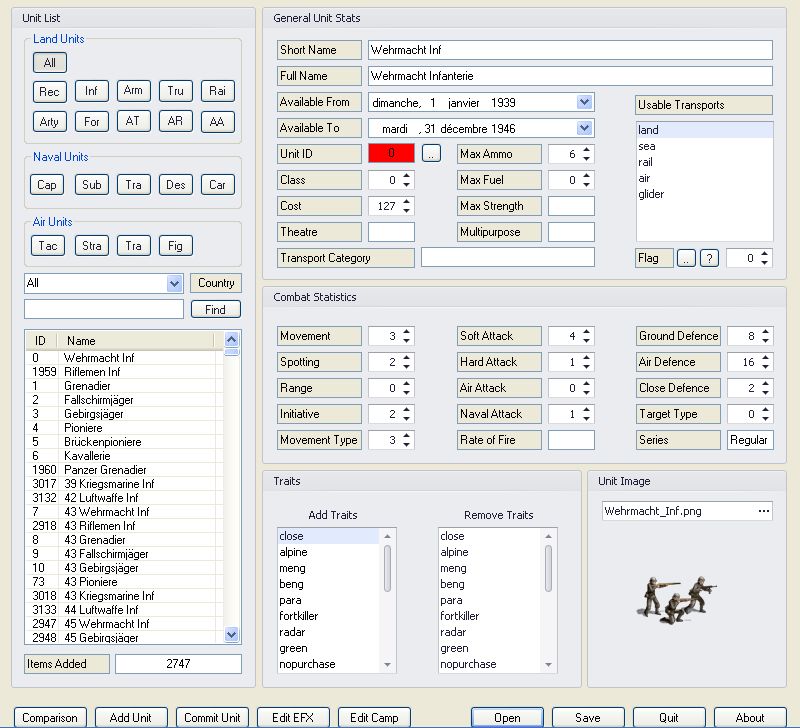Click the Add Unit button
Image resolution: width=800 pixels, height=728 pixels.
click(131, 717)
